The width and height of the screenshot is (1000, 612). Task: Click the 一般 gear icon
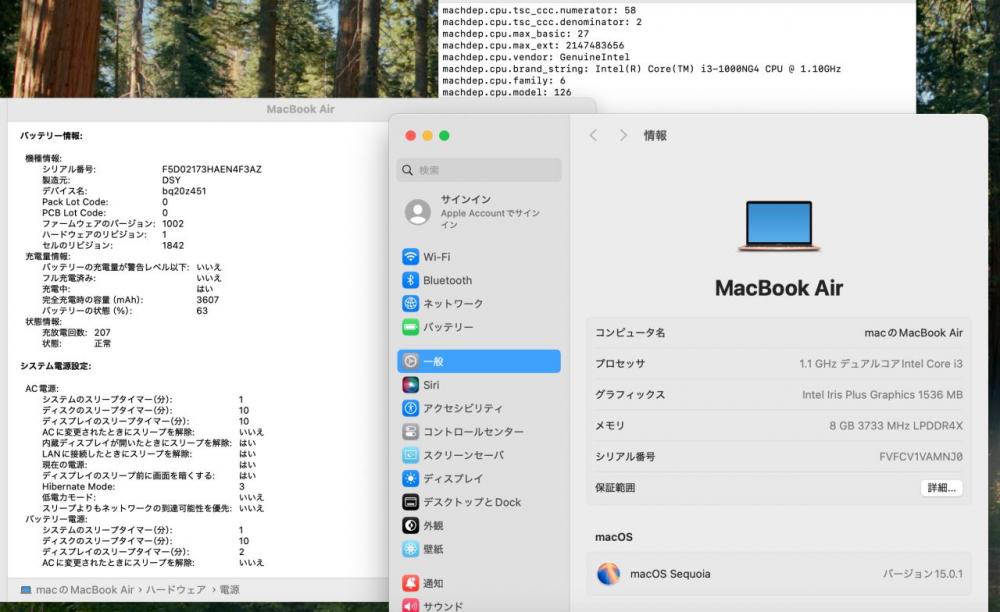pyautogui.click(x=411, y=361)
